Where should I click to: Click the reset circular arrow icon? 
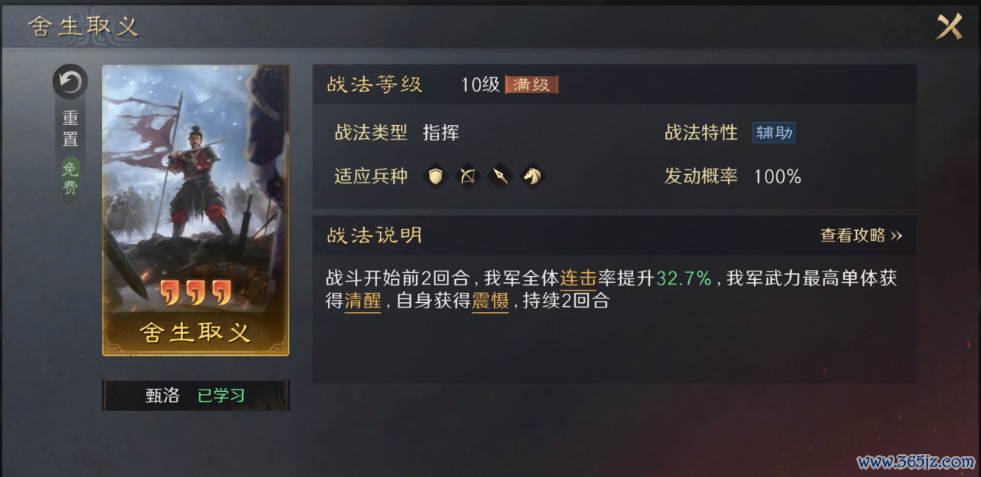70,81
